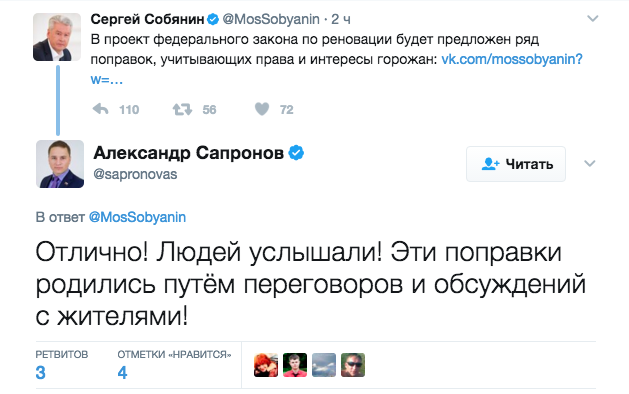Open the @sapronovas handle
Screen dimensions: 629x394
point(135,174)
